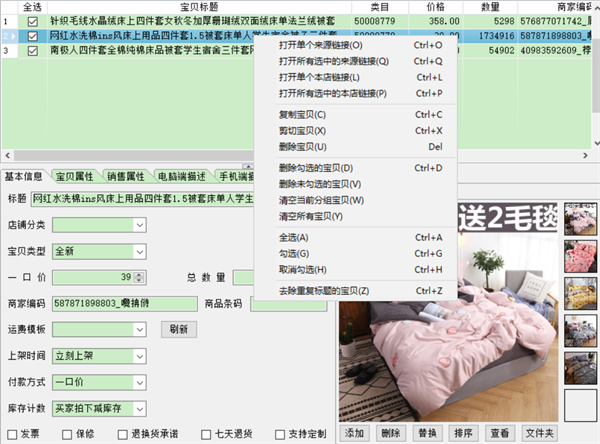Screen dimensions: 600x444
Task: Click the 排序 image button
Action: [463, 433]
